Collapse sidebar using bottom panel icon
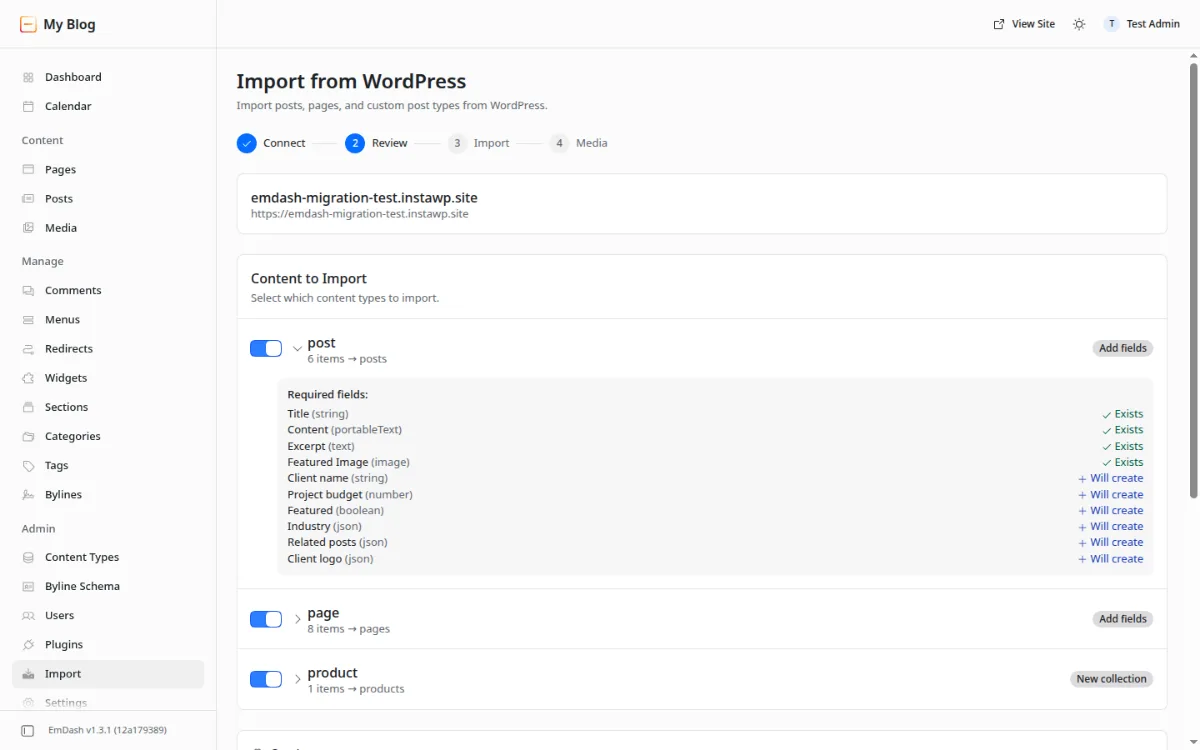 coord(28,731)
